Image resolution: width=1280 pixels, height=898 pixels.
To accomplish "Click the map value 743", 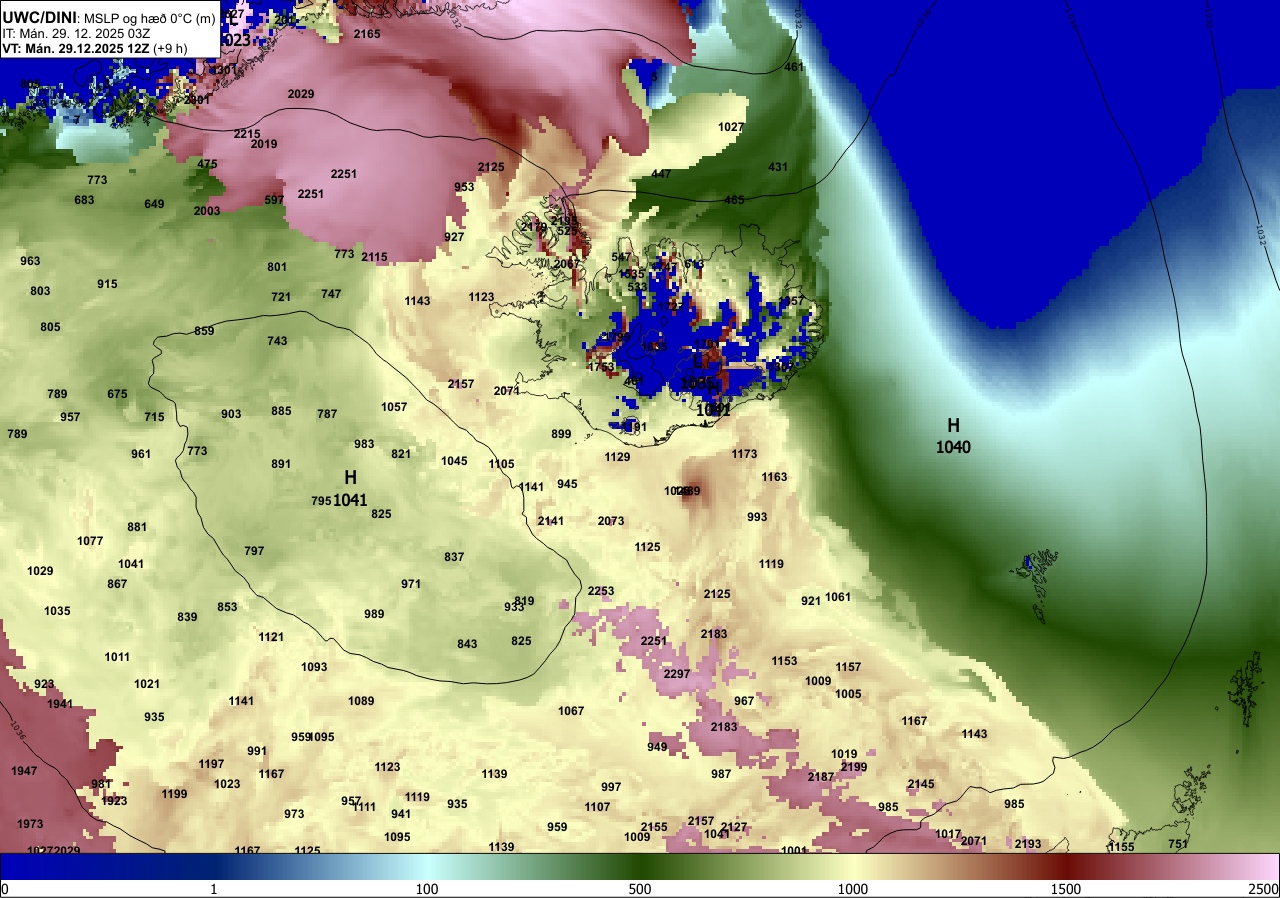I will pos(277,341).
